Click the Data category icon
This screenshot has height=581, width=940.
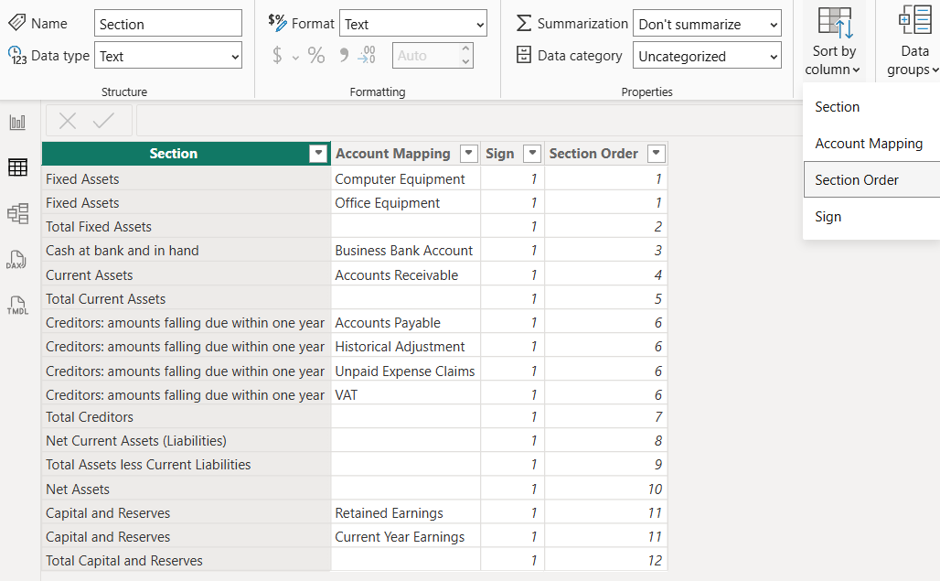523,55
